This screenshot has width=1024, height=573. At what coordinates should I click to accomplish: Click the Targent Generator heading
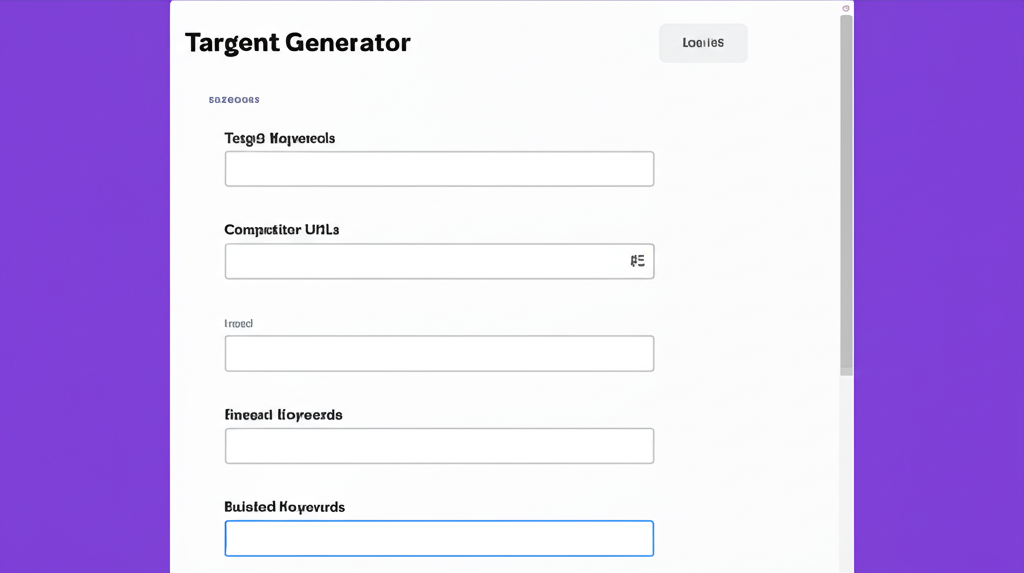tap(298, 43)
